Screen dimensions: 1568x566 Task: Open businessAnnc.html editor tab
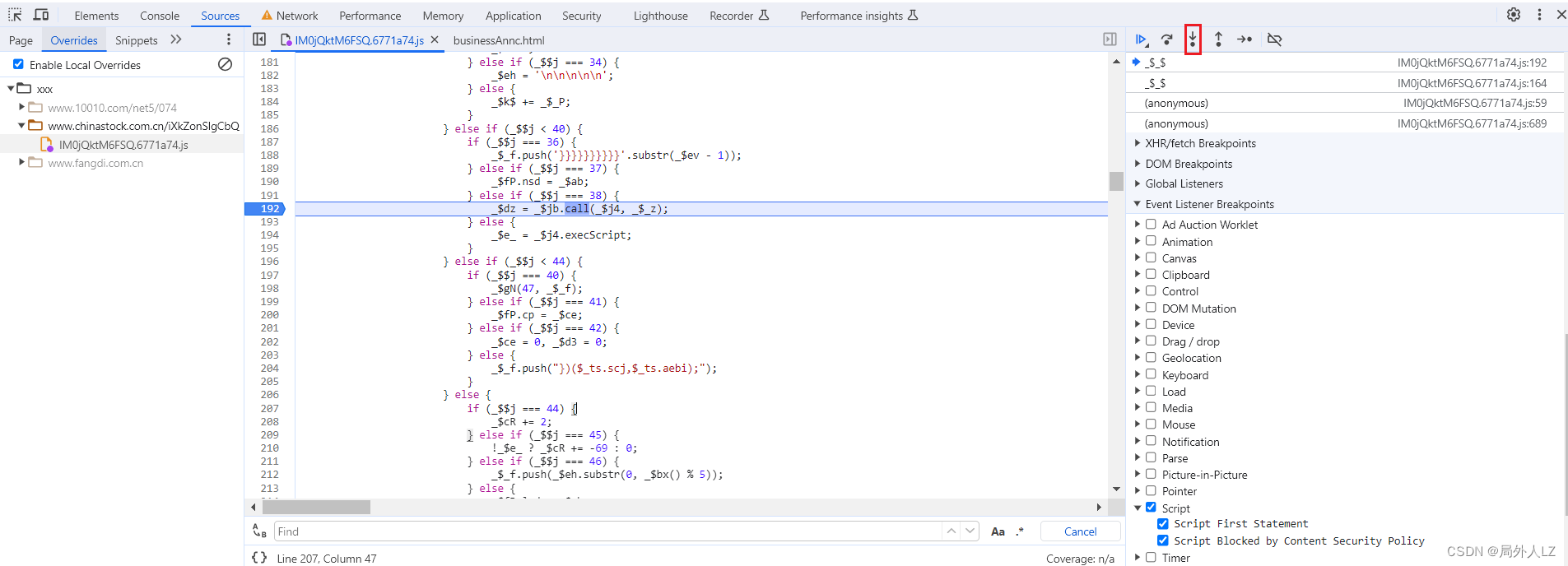(x=499, y=40)
